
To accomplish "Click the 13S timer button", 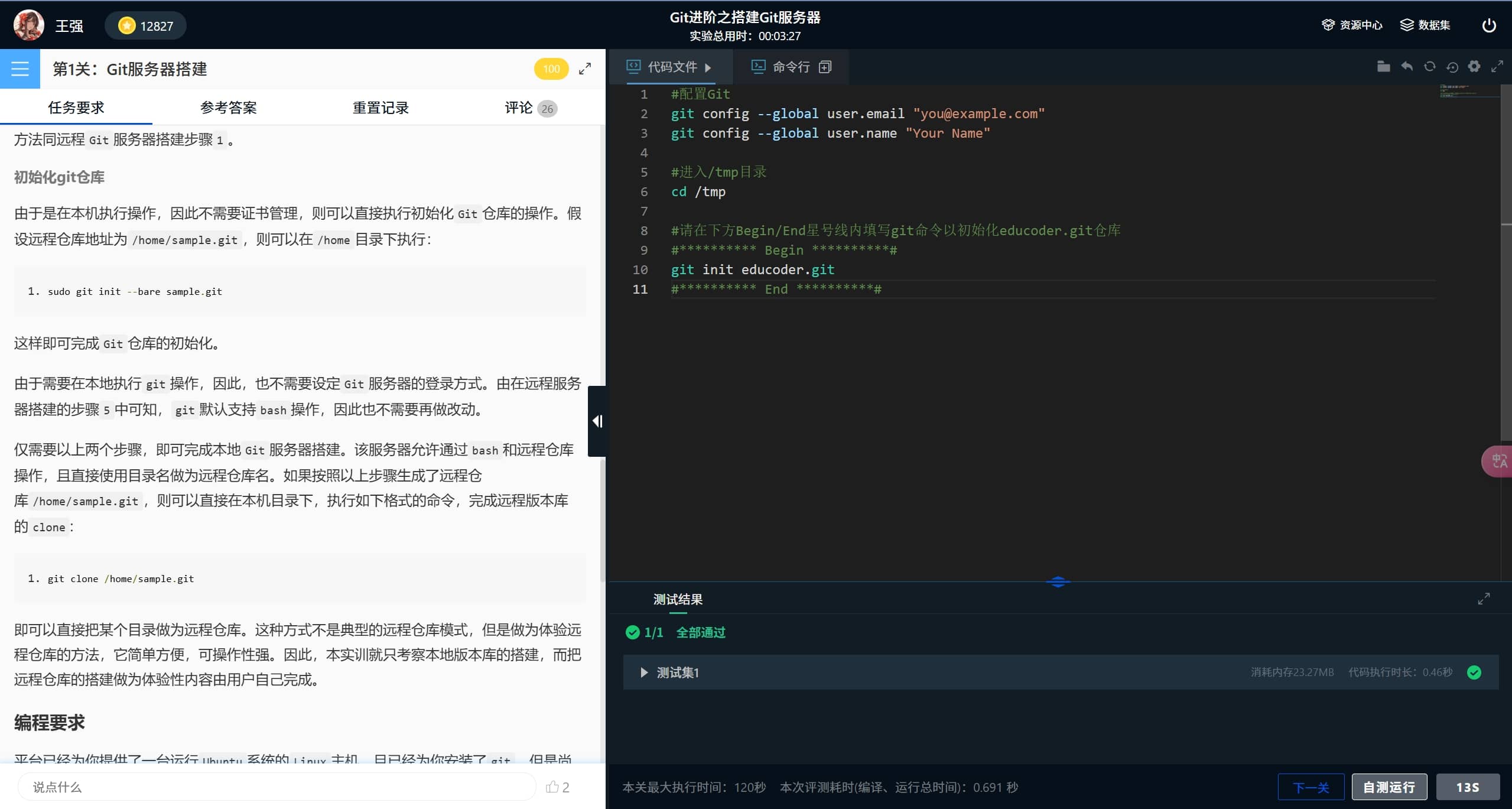I will (1468, 787).
